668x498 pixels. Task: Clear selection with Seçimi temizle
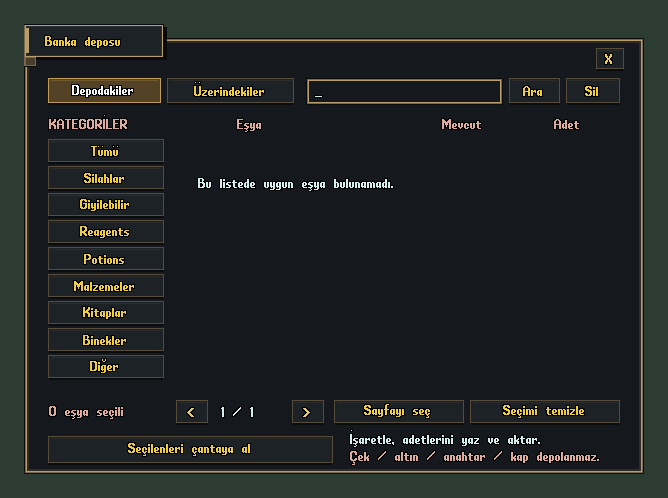(544, 412)
